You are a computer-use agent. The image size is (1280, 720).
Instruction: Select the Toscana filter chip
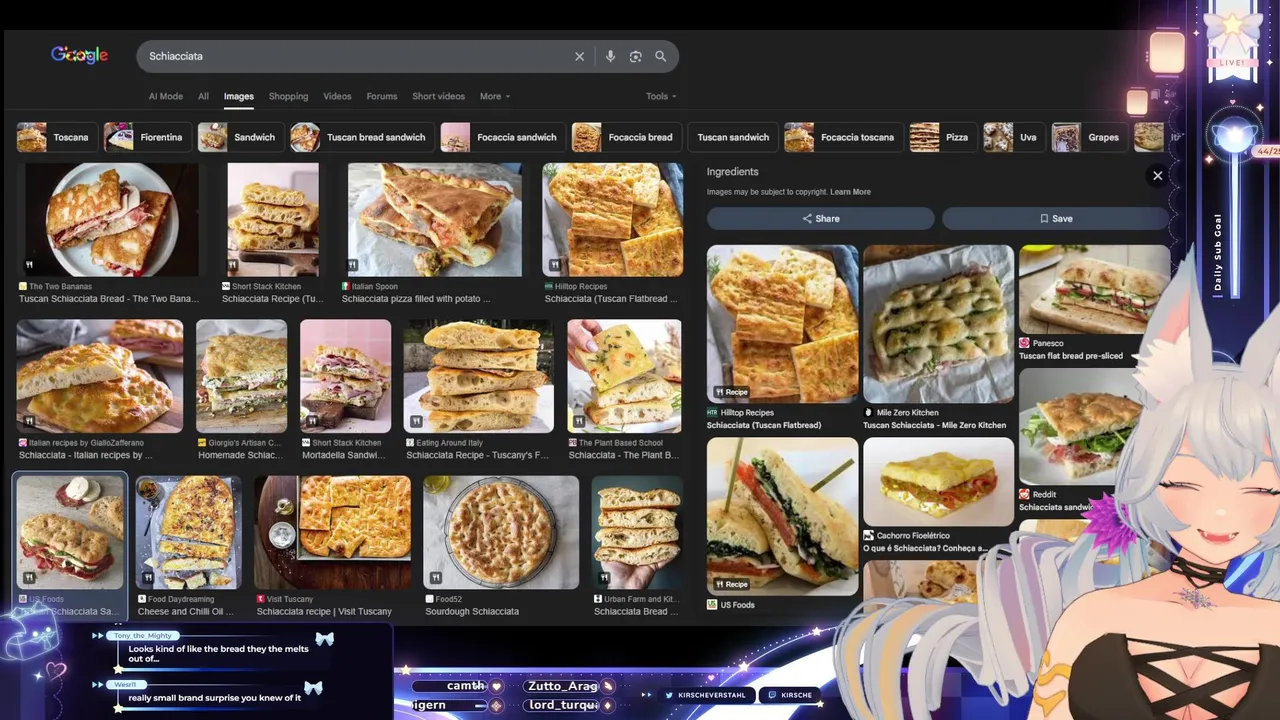[x=56, y=137]
